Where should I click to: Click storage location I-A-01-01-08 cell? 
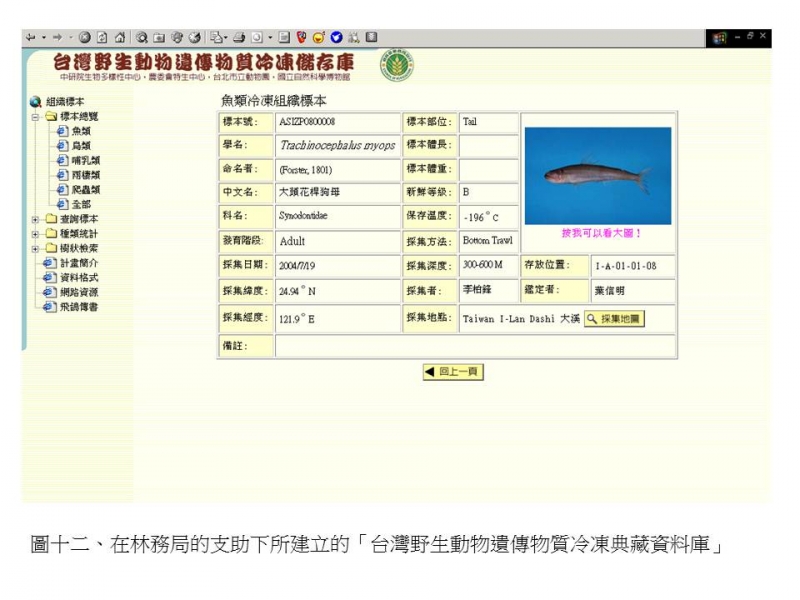pos(633,266)
